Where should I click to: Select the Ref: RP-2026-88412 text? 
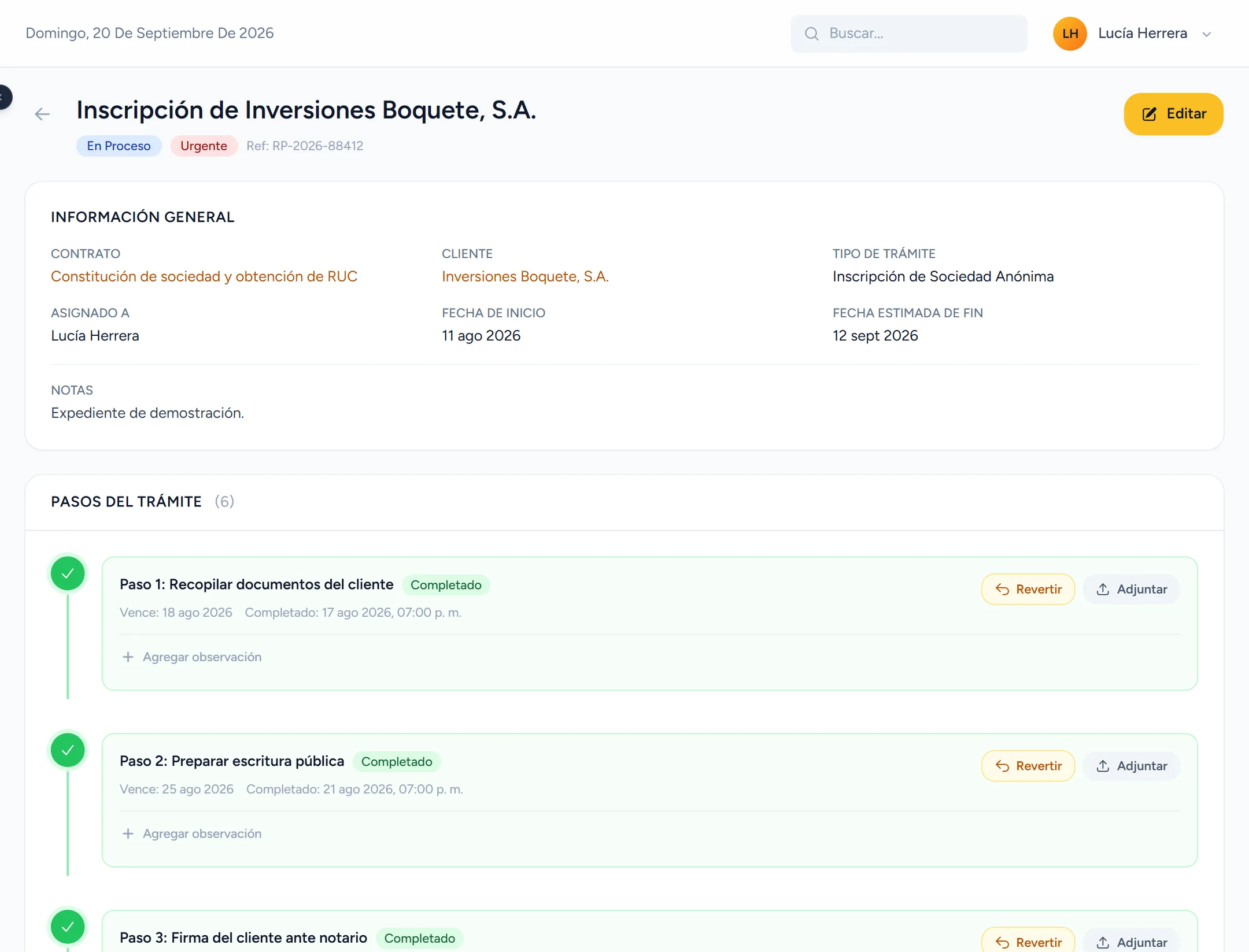point(305,146)
